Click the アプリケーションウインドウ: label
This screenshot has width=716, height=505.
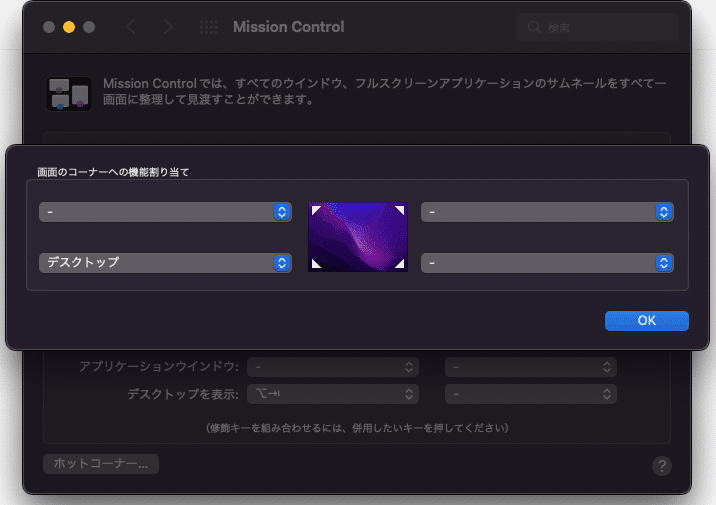pyautogui.click(x=159, y=367)
